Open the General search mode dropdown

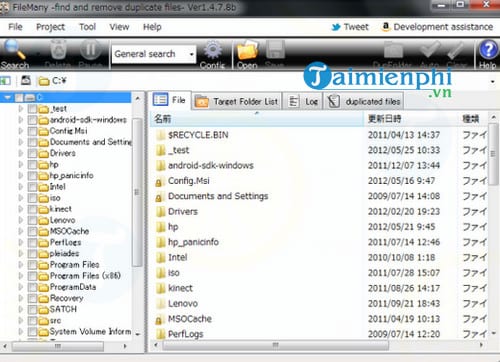192,54
